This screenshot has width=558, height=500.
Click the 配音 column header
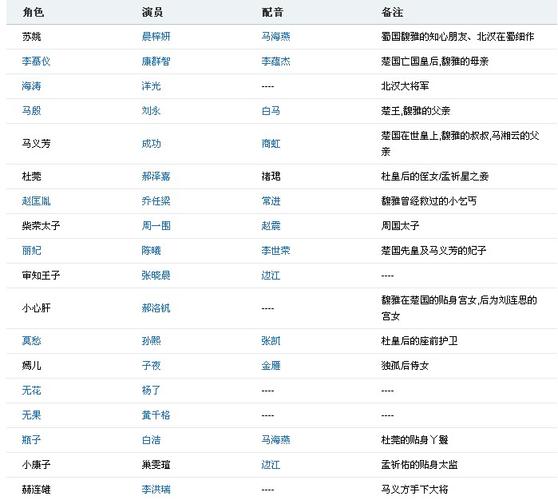pos(273,12)
